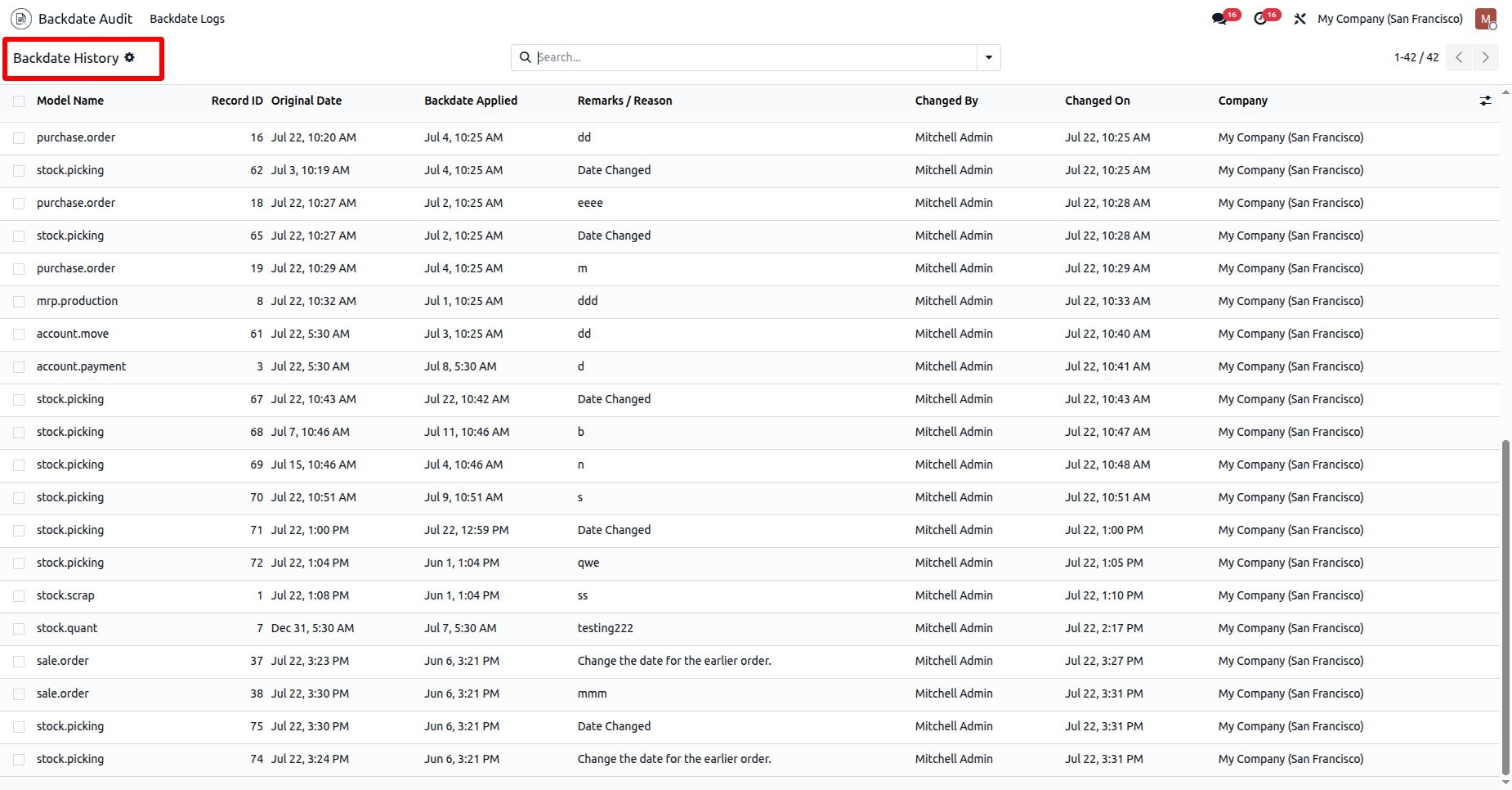Open the activities clock icon
Screen dimensions: 1512x790
pyautogui.click(x=1260, y=19)
